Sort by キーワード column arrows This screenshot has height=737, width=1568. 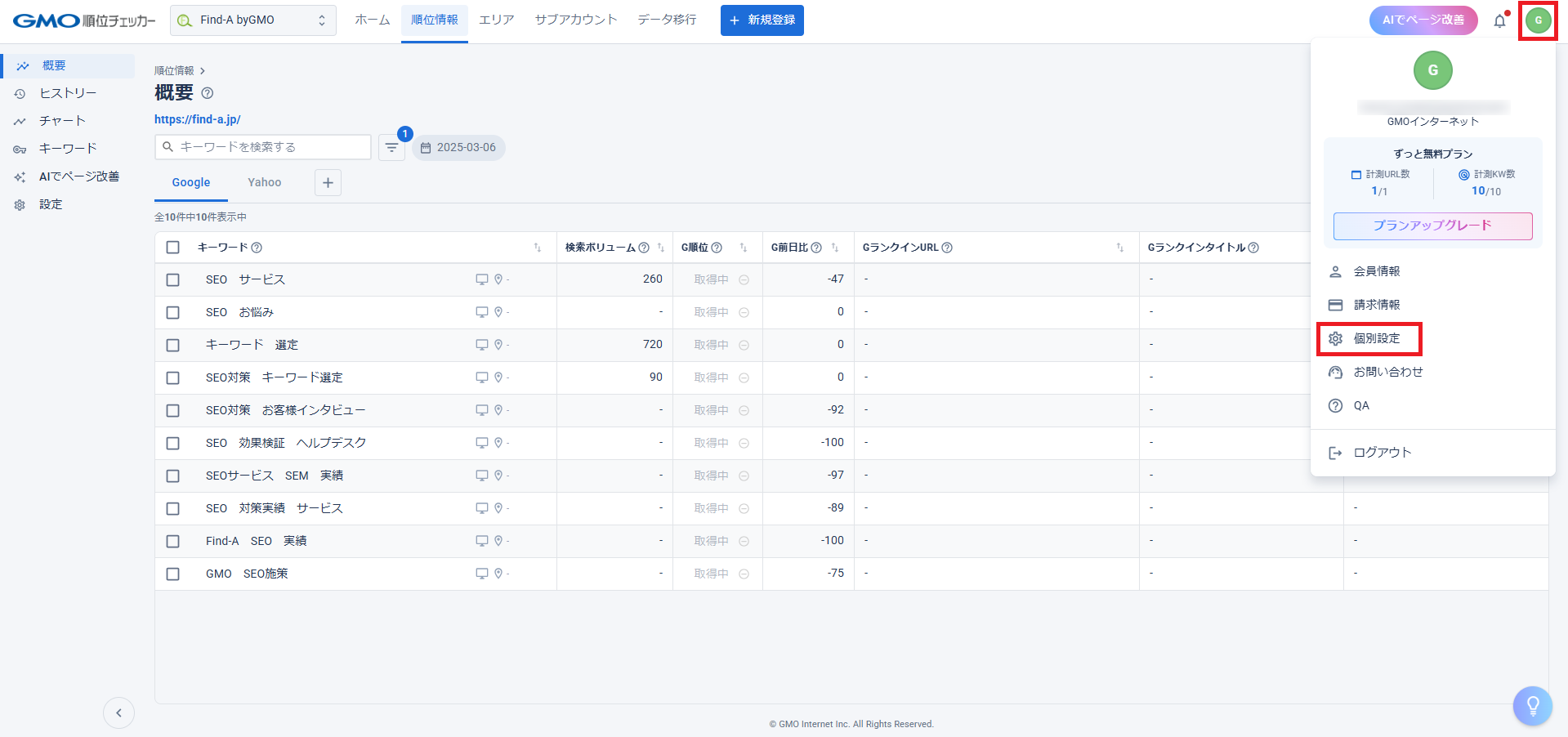click(x=538, y=248)
